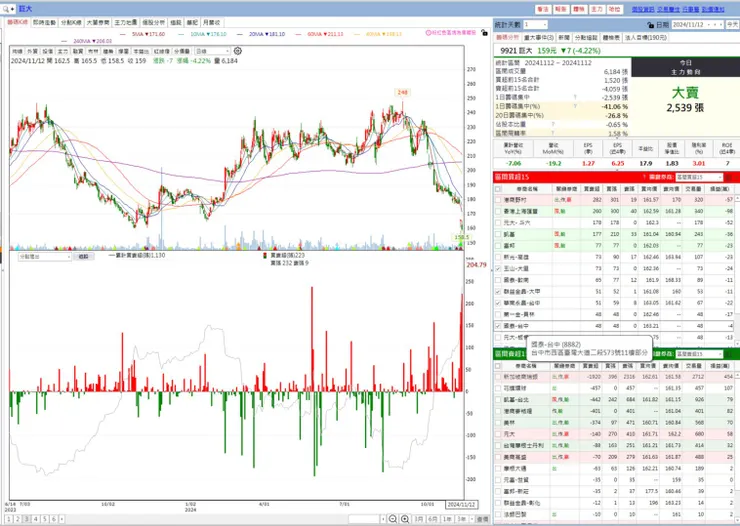Click 分價量 button above chart
The height and width of the screenshot is (526, 740).
click(x=182, y=51)
